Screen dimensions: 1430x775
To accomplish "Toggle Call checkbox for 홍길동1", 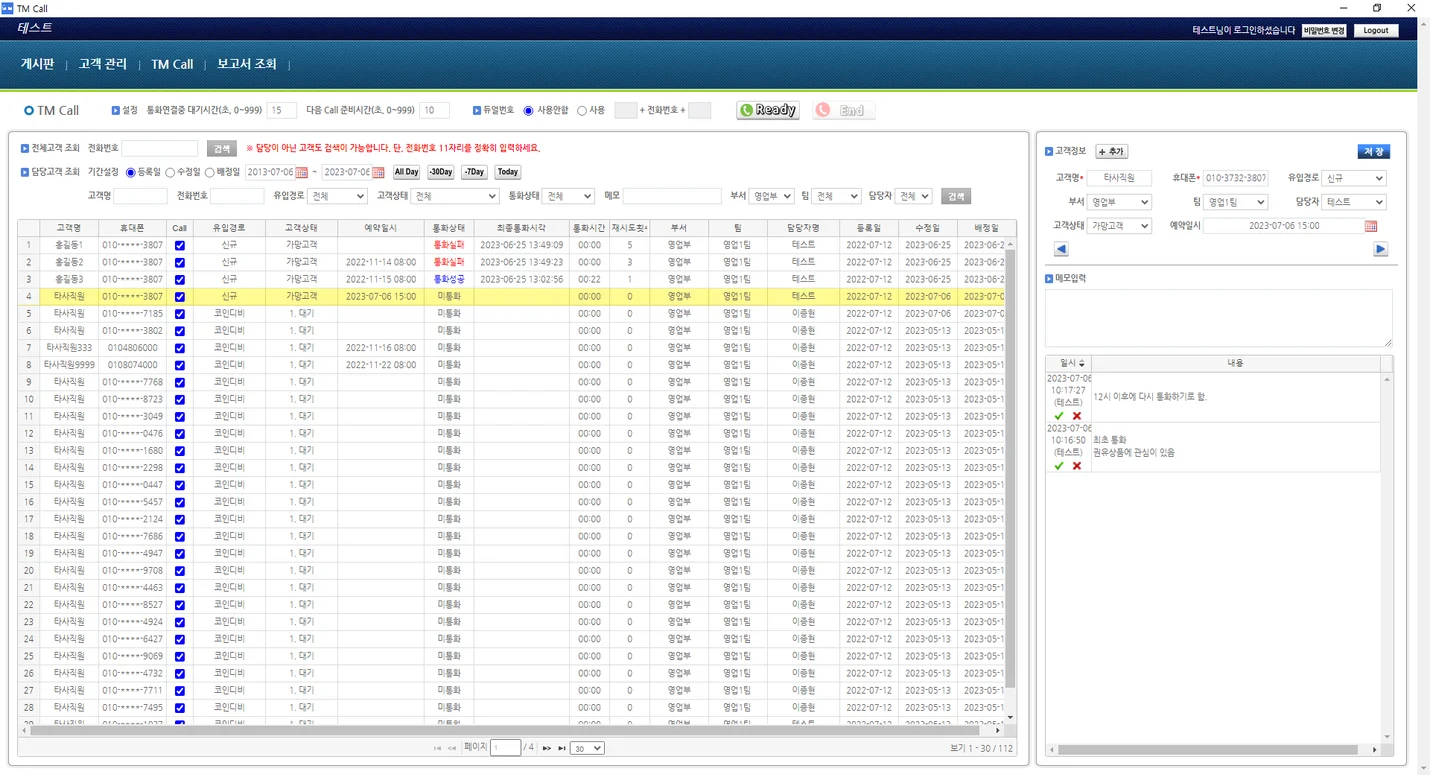I will [x=179, y=245].
